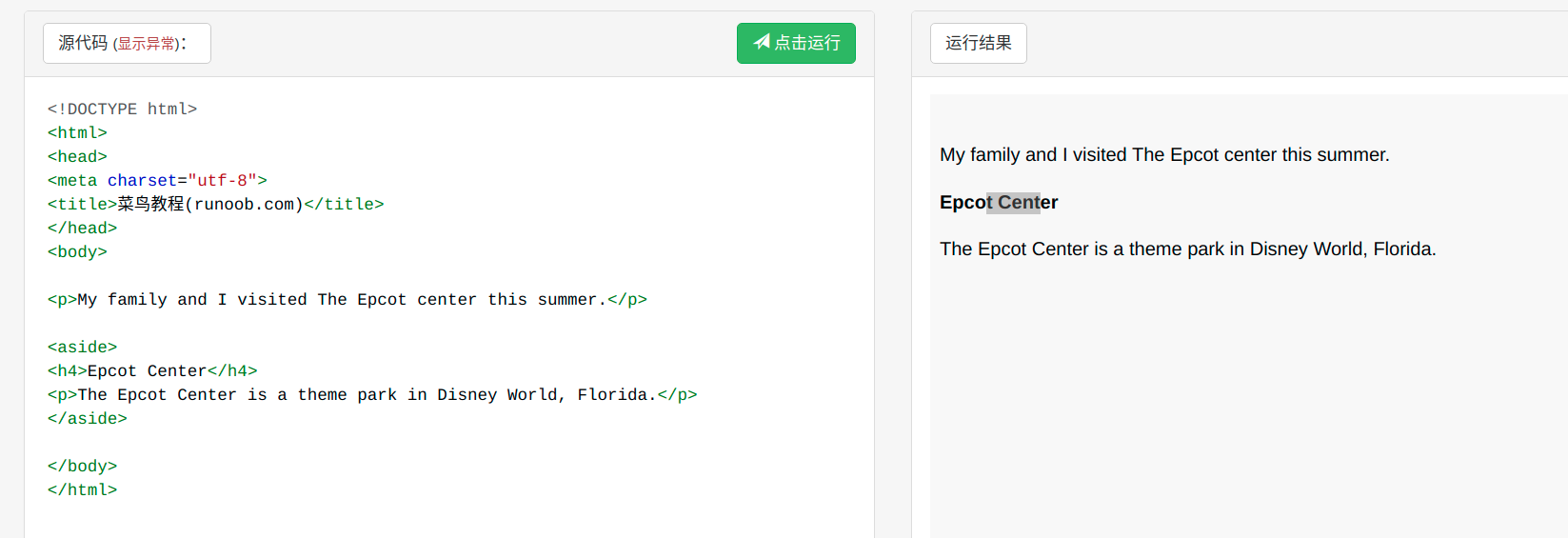Click the code paragraph about visiting Epcot
The image size is (1568, 538).
tap(347, 299)
